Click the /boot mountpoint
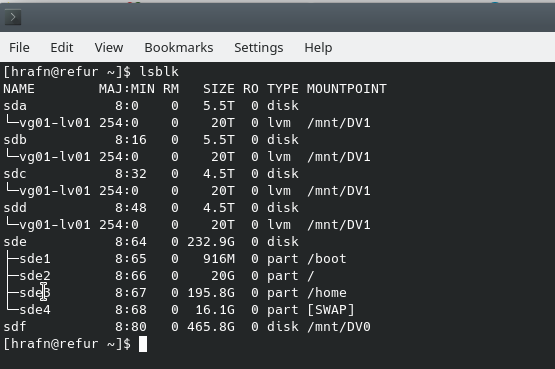555x369 pixels. click(327, 259)
